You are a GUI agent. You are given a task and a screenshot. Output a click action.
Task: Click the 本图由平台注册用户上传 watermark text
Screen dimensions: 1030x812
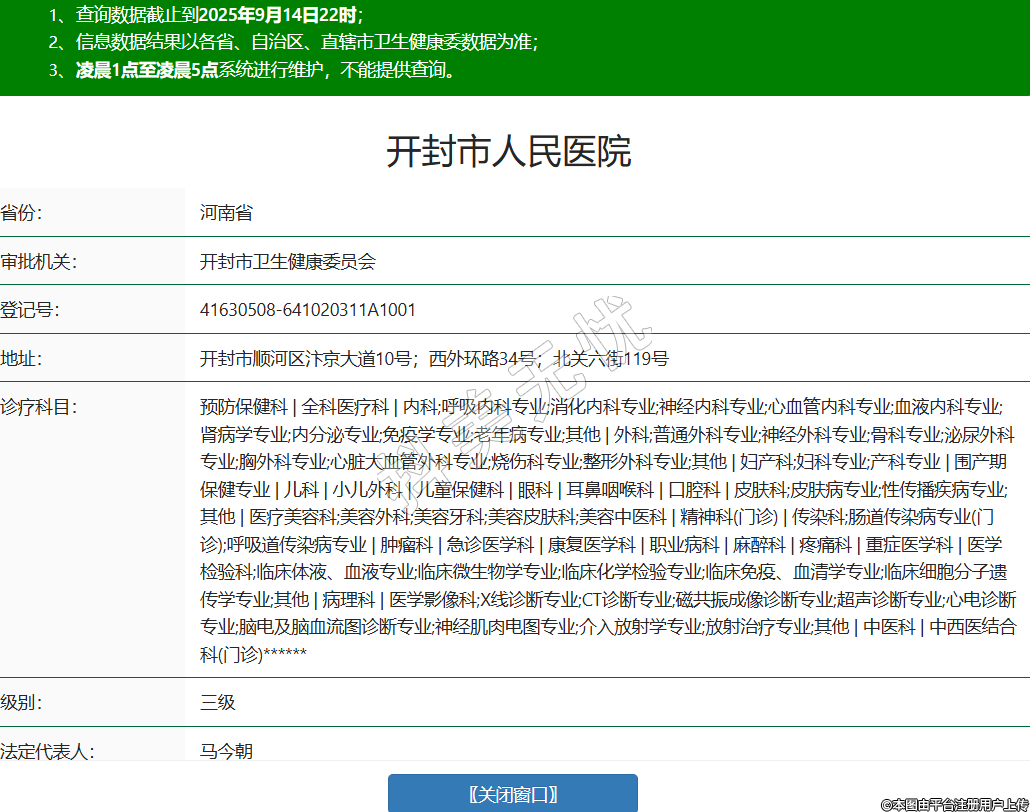click(x=954, y=804)
